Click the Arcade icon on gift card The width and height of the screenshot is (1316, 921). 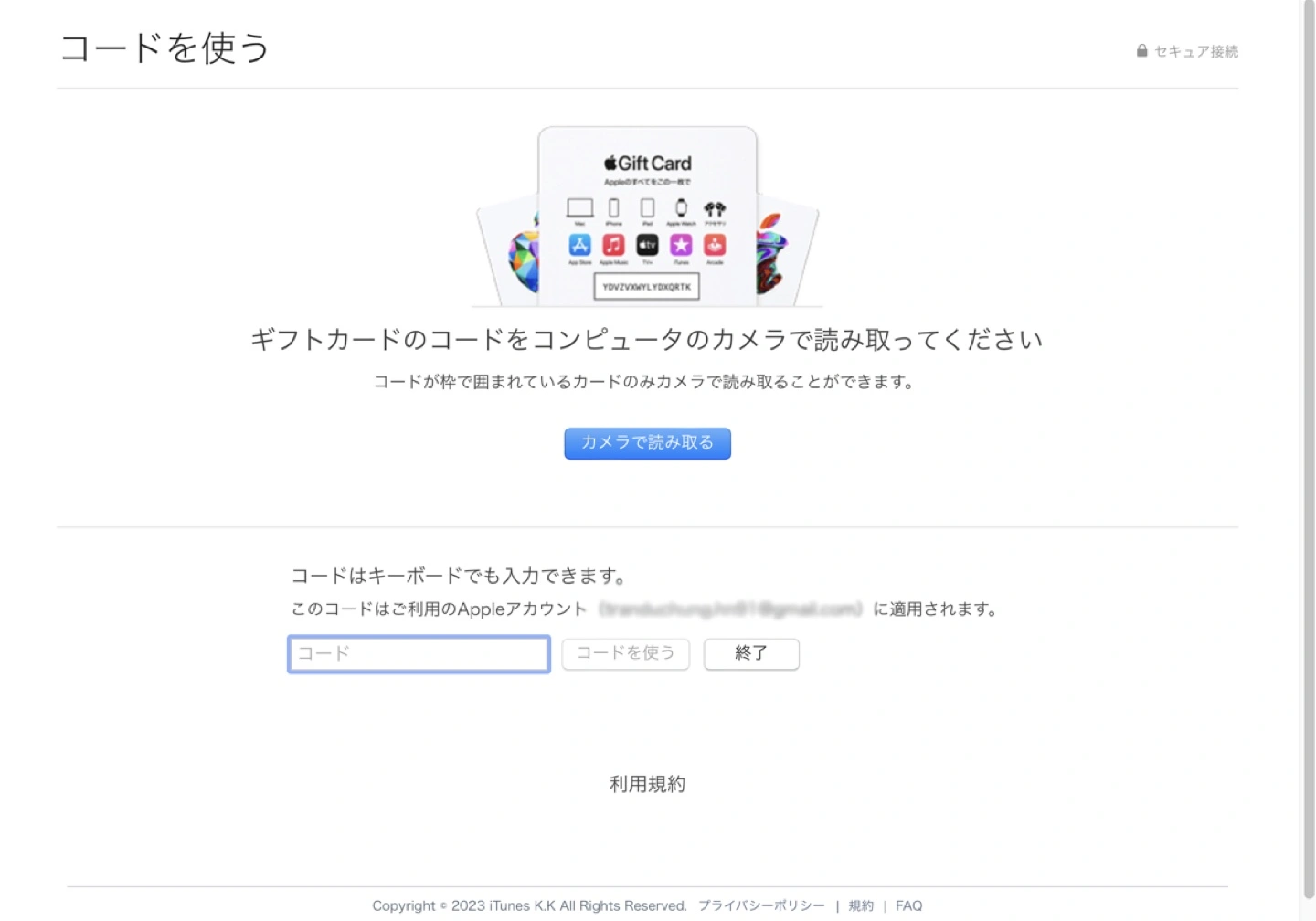click(x=715, y=245)
